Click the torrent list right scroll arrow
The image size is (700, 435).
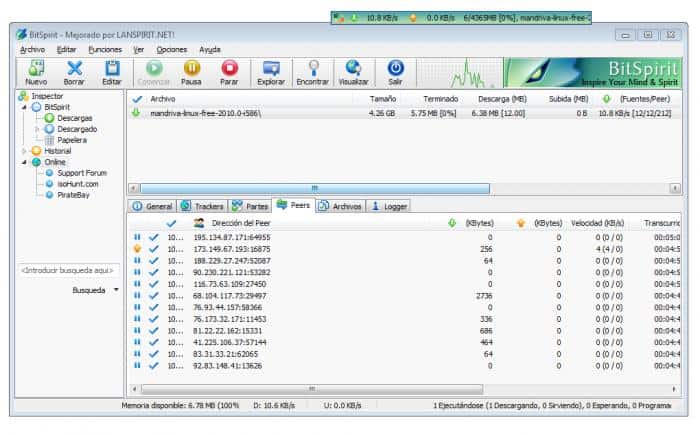pos(675,188)
